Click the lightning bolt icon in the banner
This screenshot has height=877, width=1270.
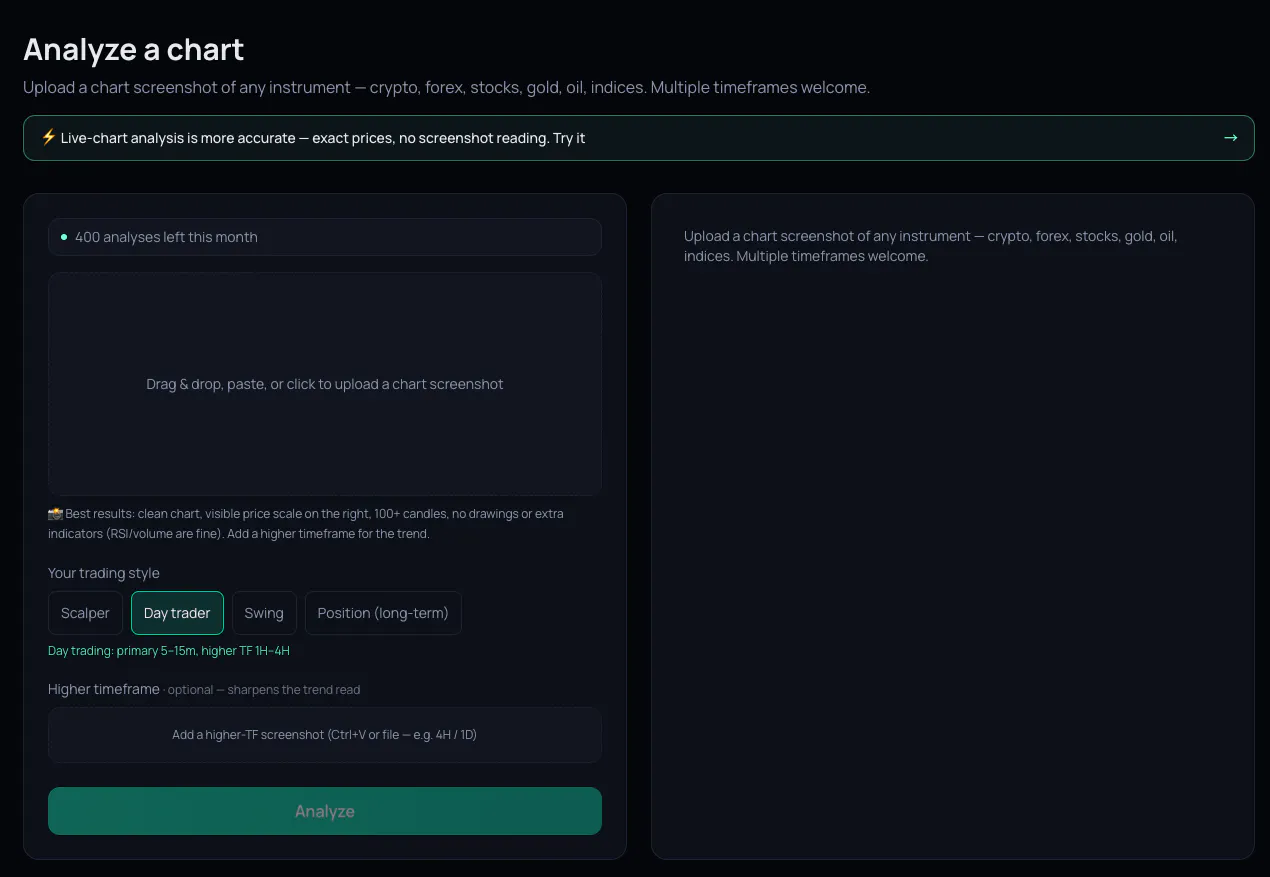pyautogui.click(x=48, y=138)
